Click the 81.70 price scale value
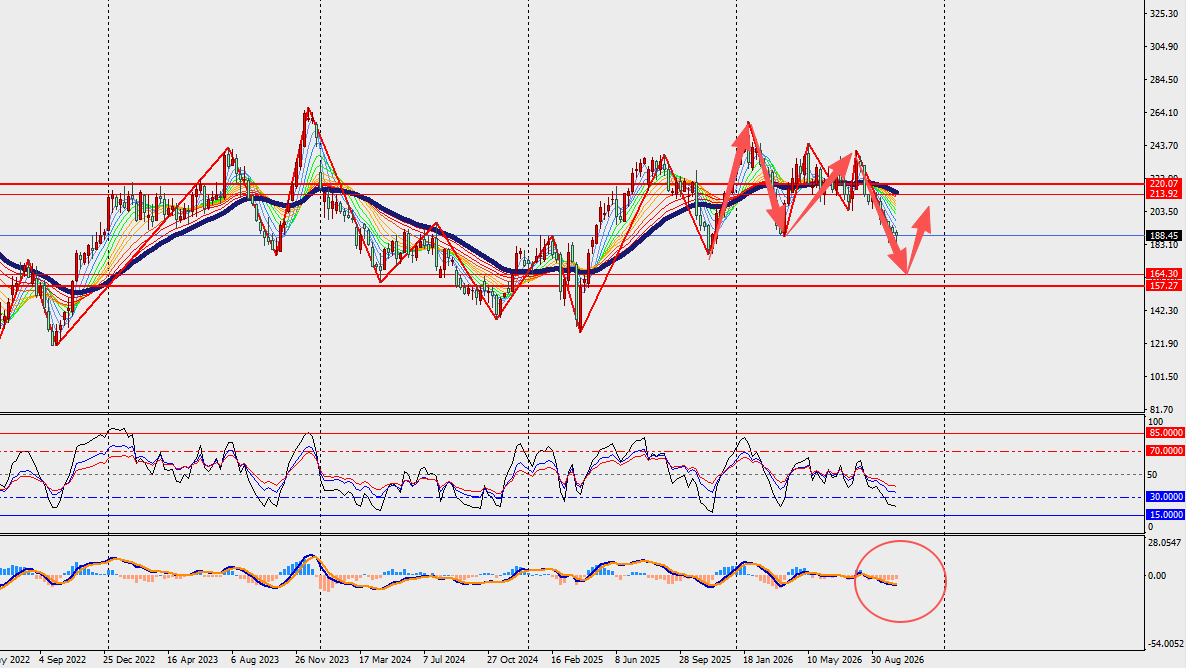1187x668 pixels. (1161, 410)
